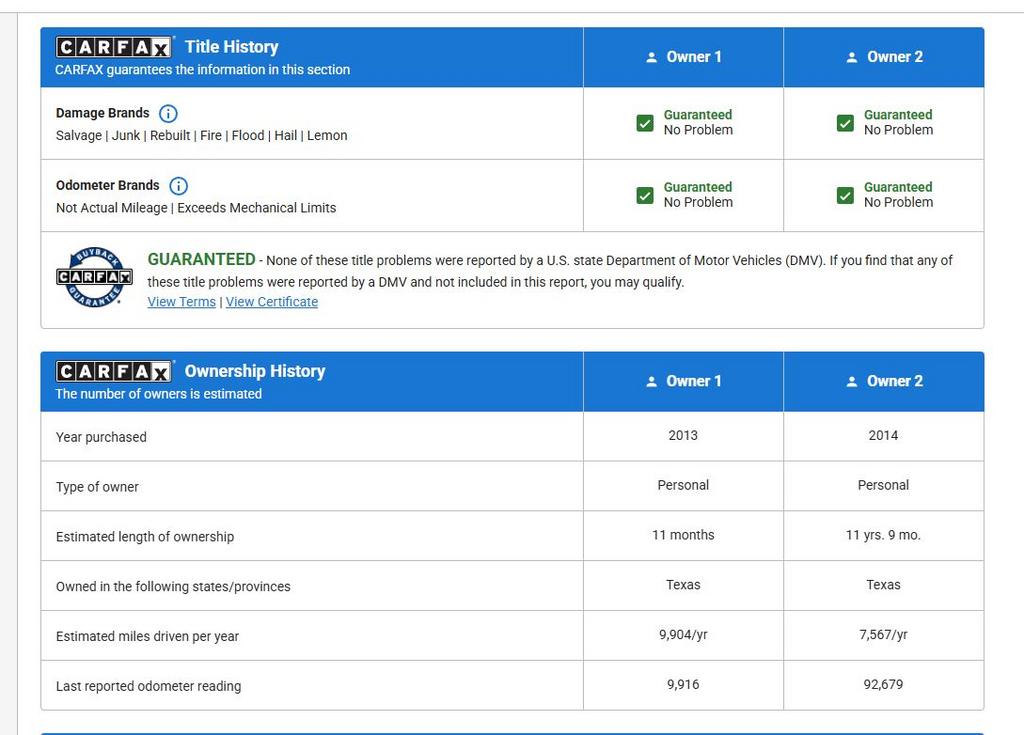Click 'Estimated length of ownership' label
The image size is (1024, 735).
click(x=145, y=536)
